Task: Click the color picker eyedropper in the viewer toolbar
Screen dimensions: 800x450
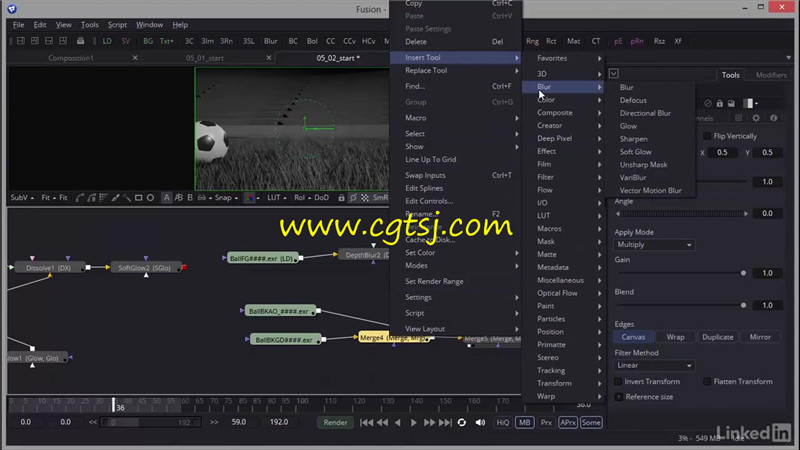Action: [x=115, y=197]
